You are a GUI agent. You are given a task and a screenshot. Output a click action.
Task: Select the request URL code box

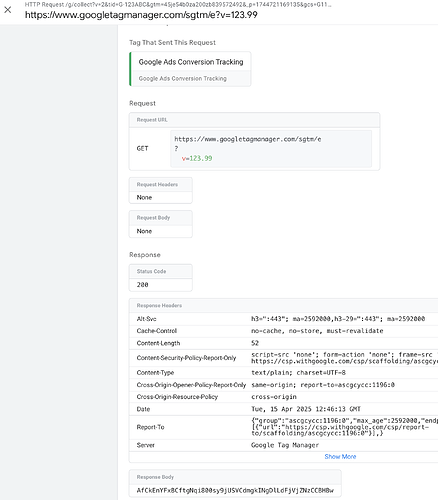(271, 149)
